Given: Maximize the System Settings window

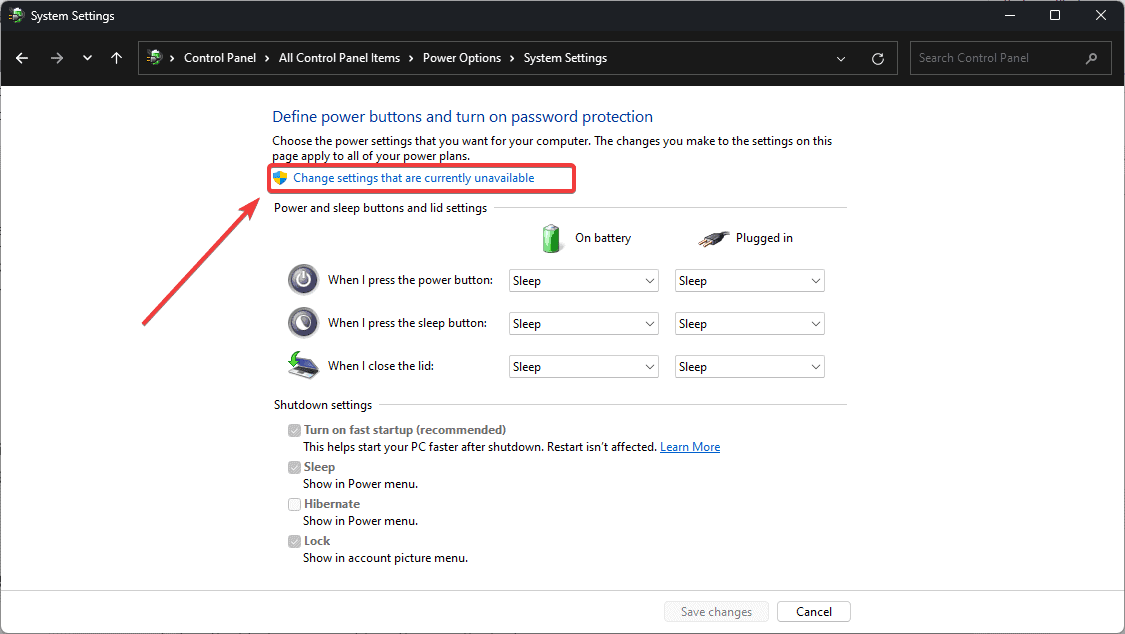Looking at the screenshot, I should (1055, 15).
